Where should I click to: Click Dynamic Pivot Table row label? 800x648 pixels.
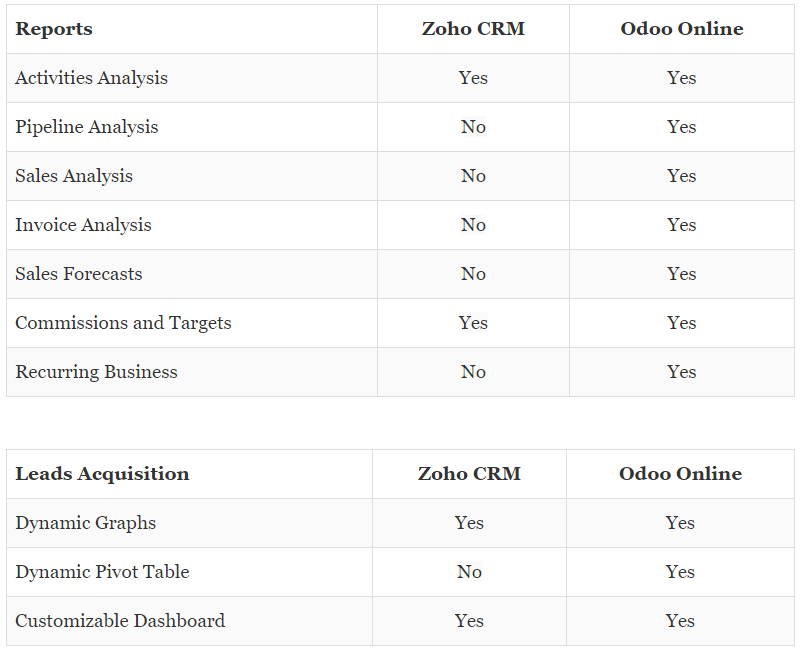click(102, 572)
